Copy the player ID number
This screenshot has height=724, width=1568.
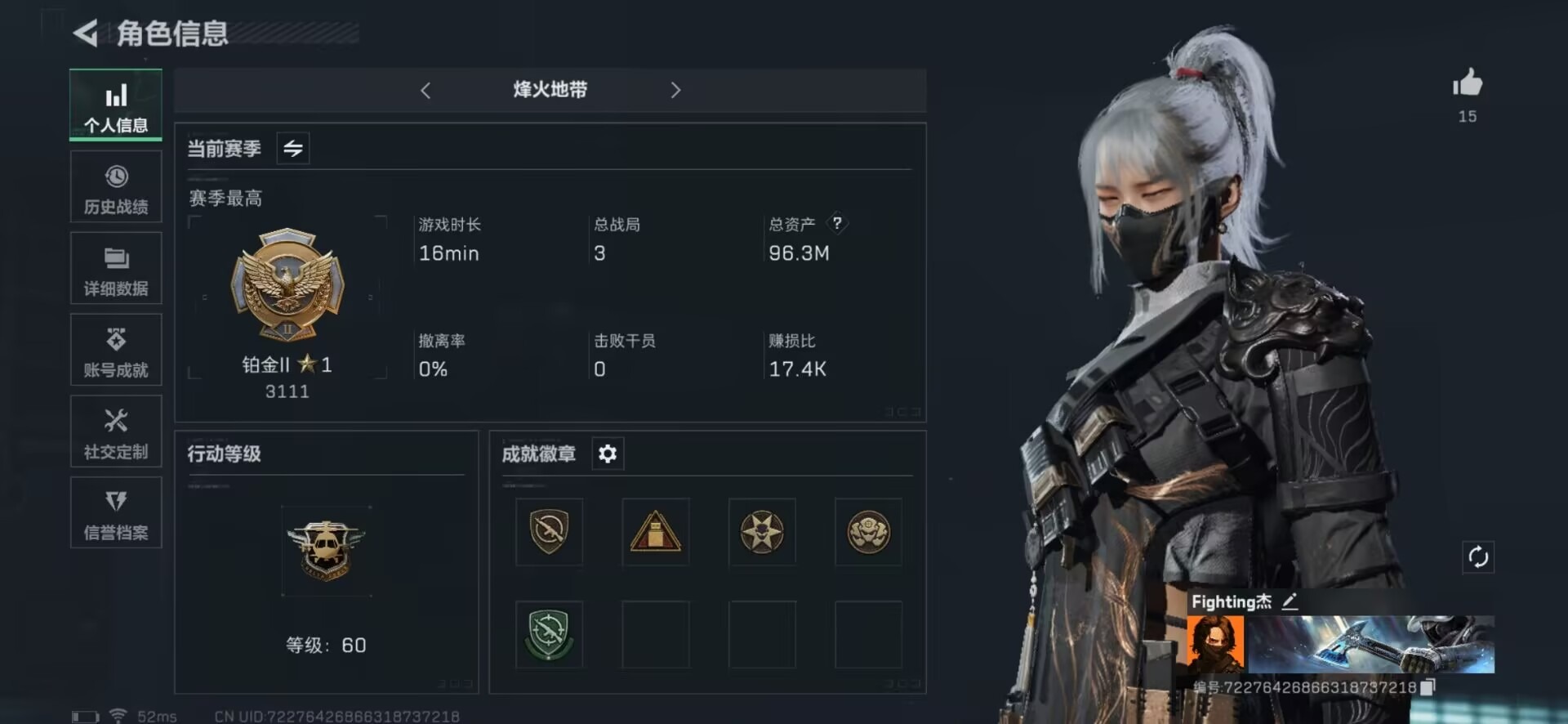(x=1428, y=687)
